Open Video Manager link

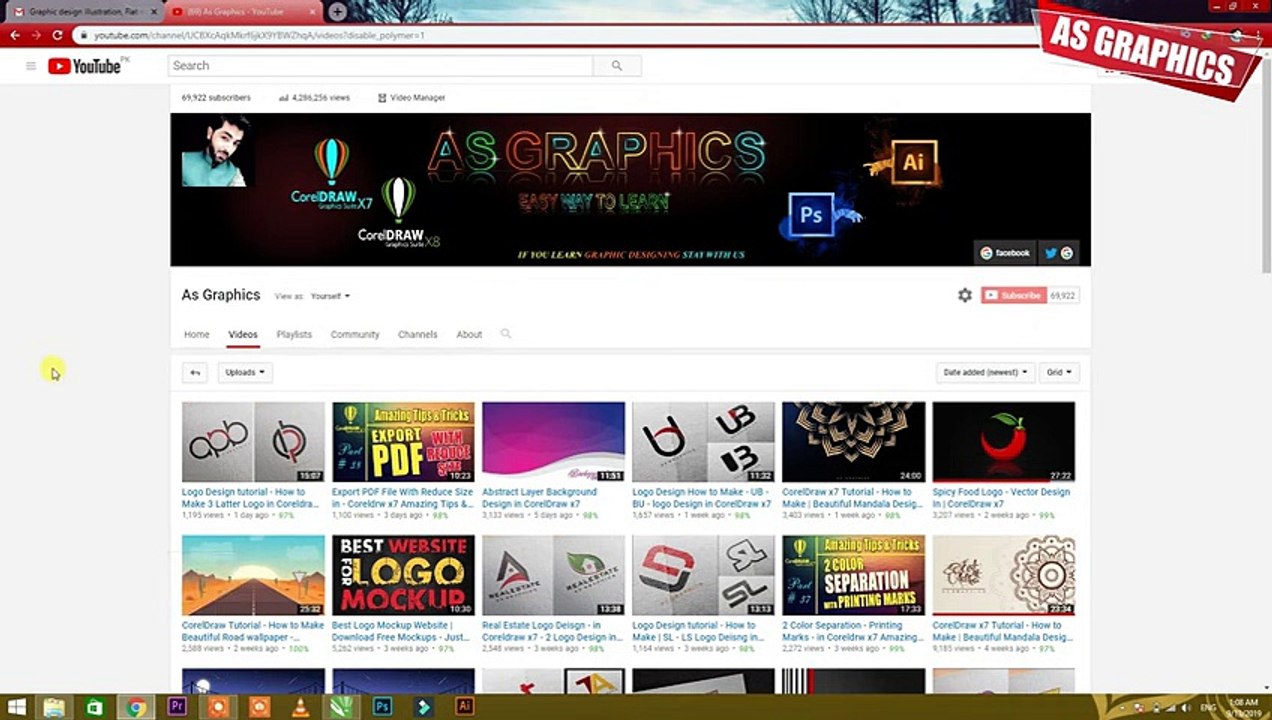[x=411, y=98]
